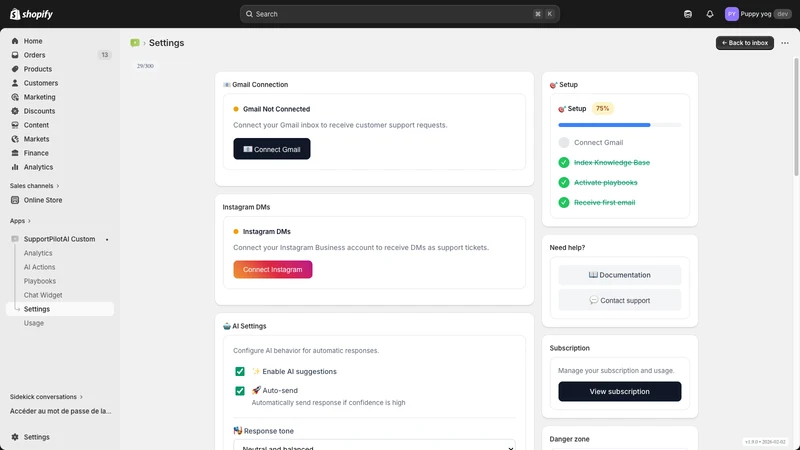Toggle Enable AI suggestions checkbox
The width and height of the screenshot is (800, 450).
[240, 371]
